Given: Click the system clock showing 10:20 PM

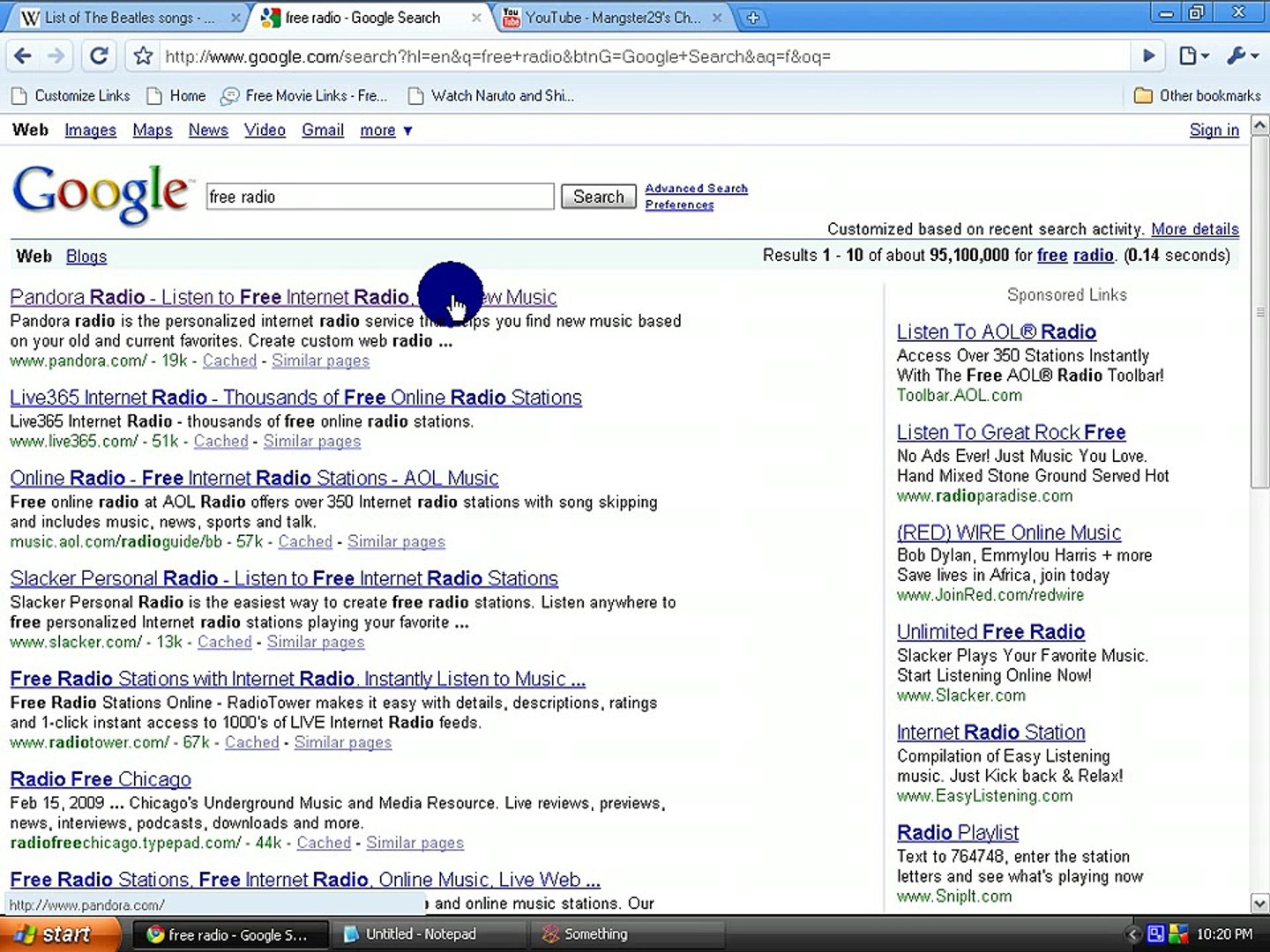Looking at the screenshot, I should (x=1224, y=934).
